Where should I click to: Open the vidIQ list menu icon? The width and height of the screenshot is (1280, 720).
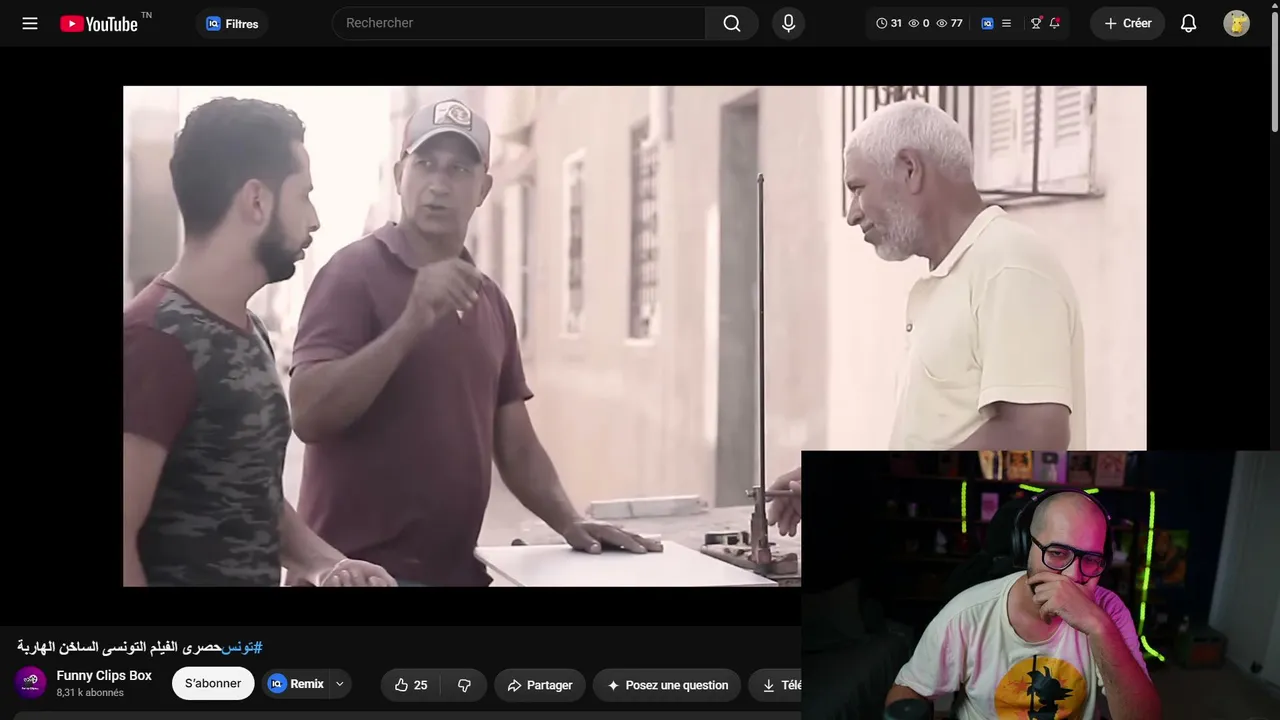(1006, 23)
